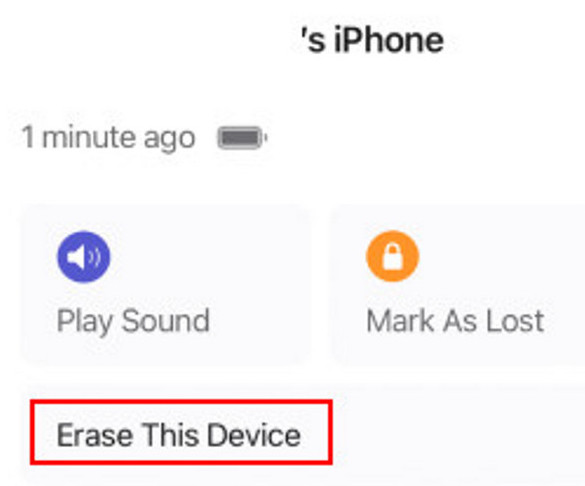Click the blue speaker Play Sound icon
Viewport: 585px width, 486px height.
[84, 257]
